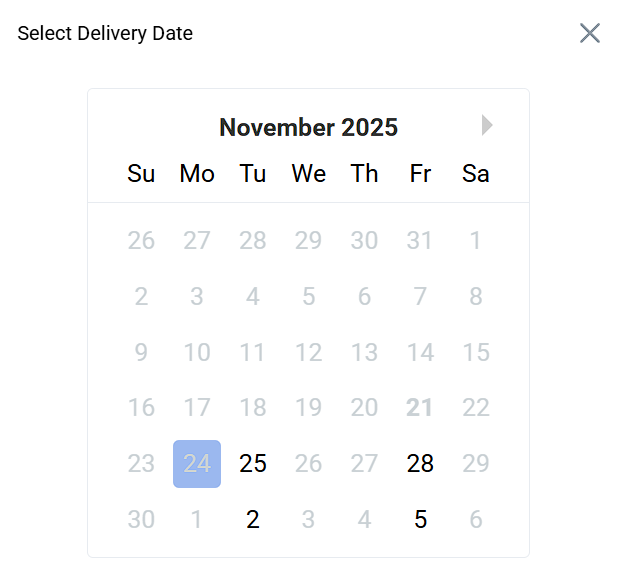Click the November 2025 month header
The image size is (618, 583).
click(308, 128)
